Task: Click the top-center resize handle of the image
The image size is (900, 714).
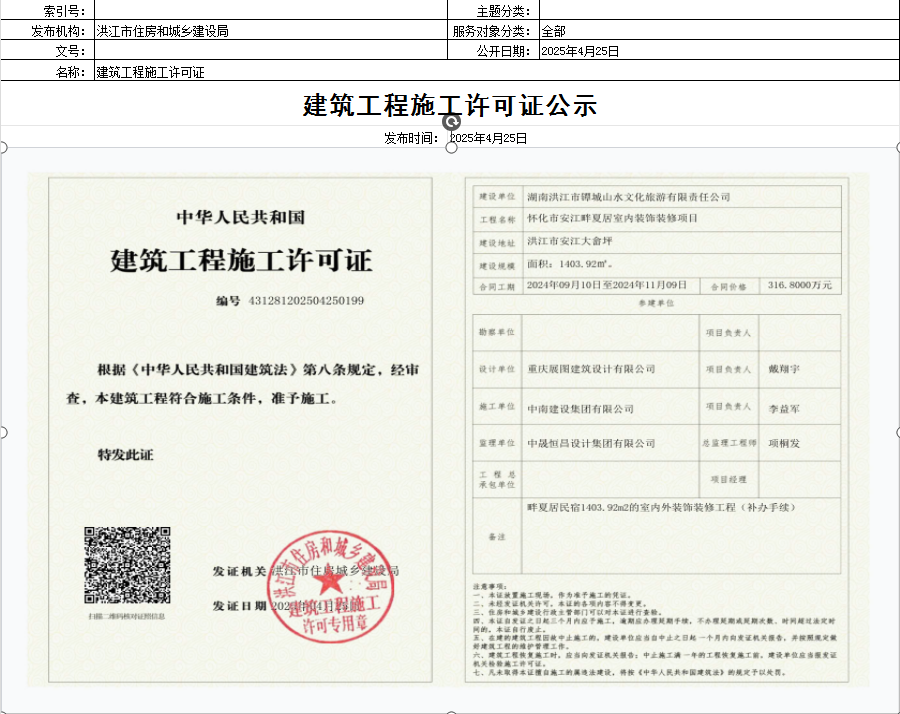Action: [x=451, y=148]
